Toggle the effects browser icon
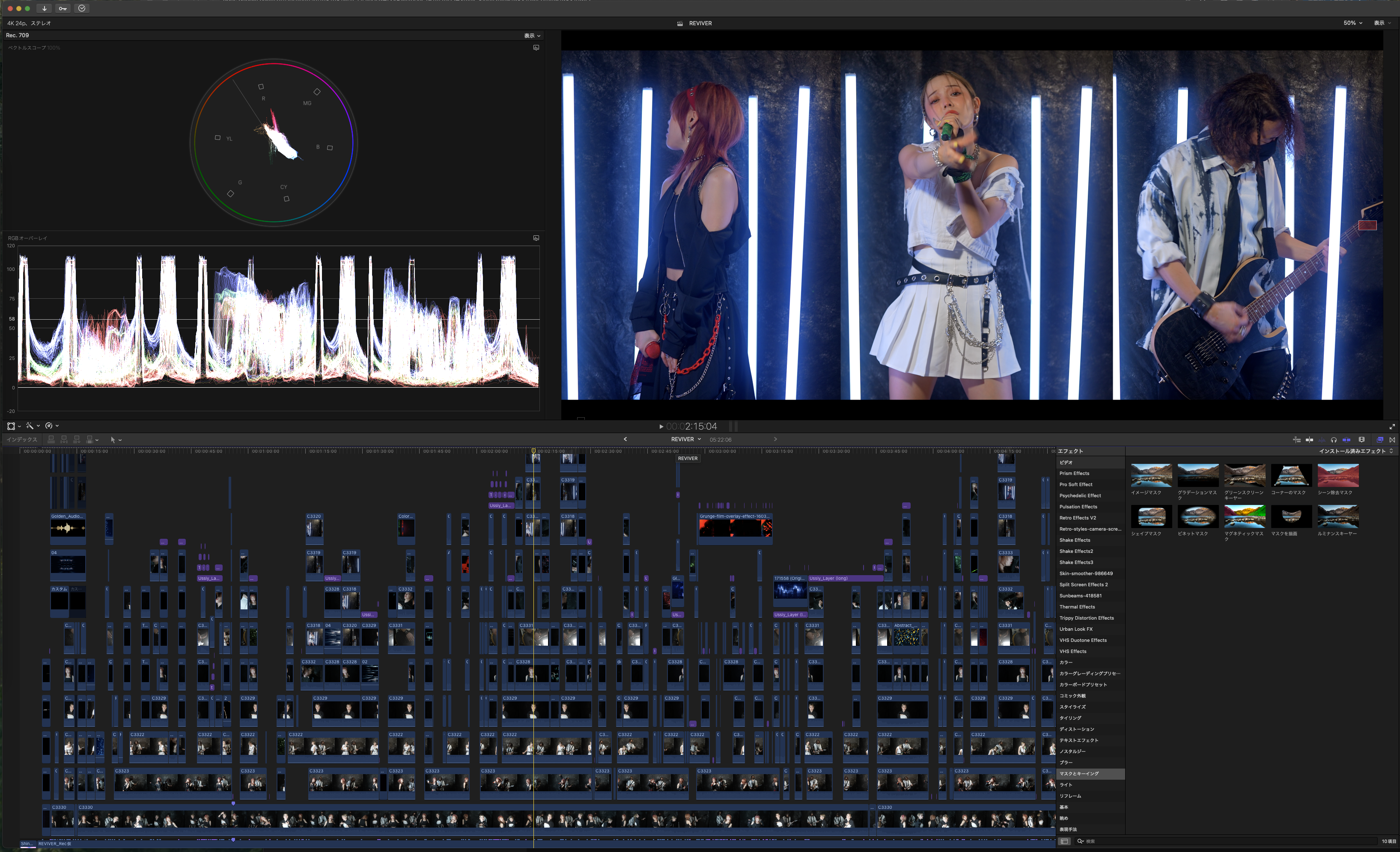This screenshot has width=1400, height=852. [x=1380, y=439]
